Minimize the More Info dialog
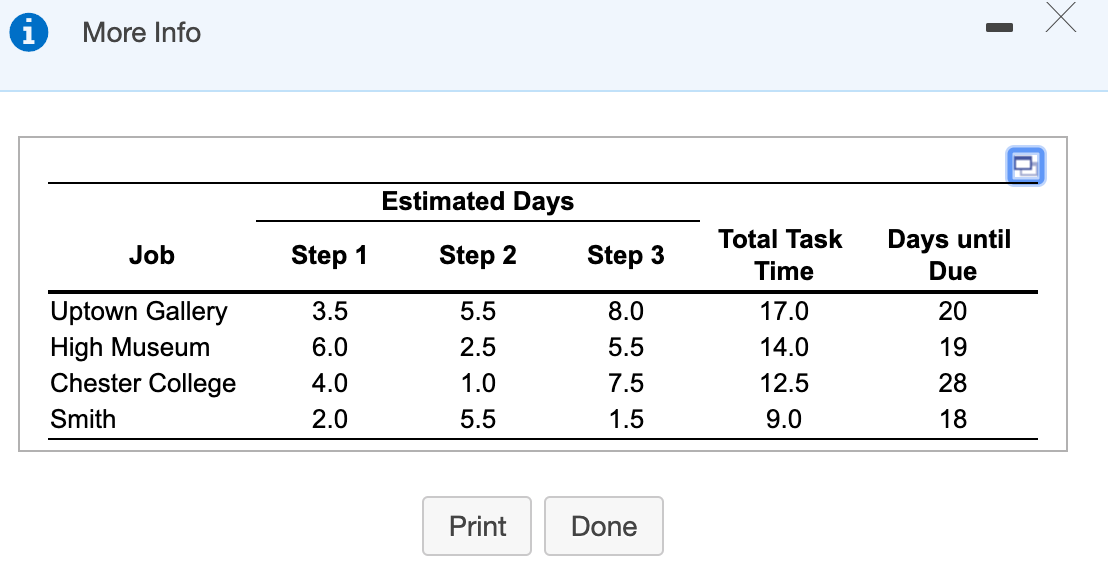 pyautogui.click(x=998, y=32)
